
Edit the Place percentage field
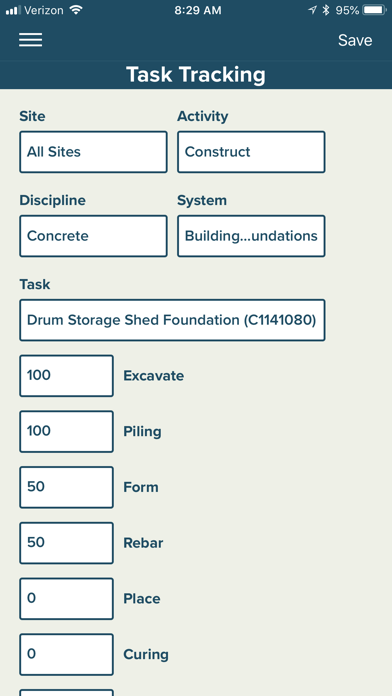tap(66, 599)
